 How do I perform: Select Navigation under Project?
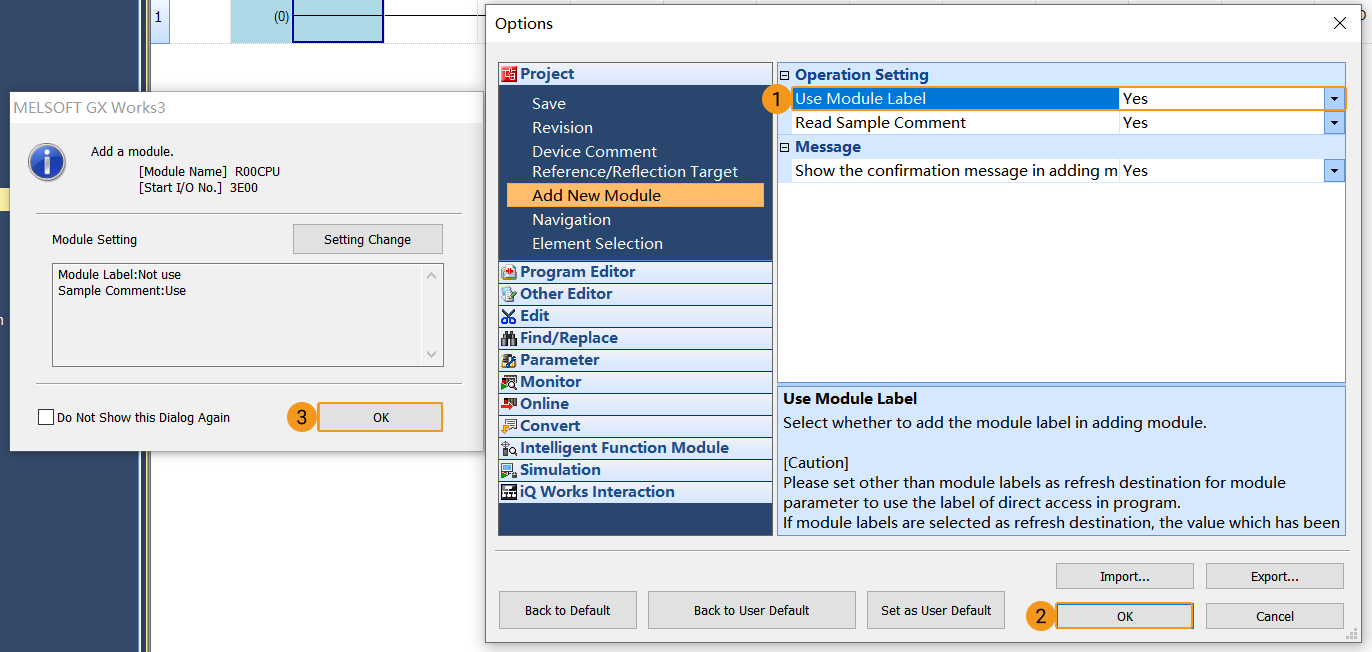[571, 220]
